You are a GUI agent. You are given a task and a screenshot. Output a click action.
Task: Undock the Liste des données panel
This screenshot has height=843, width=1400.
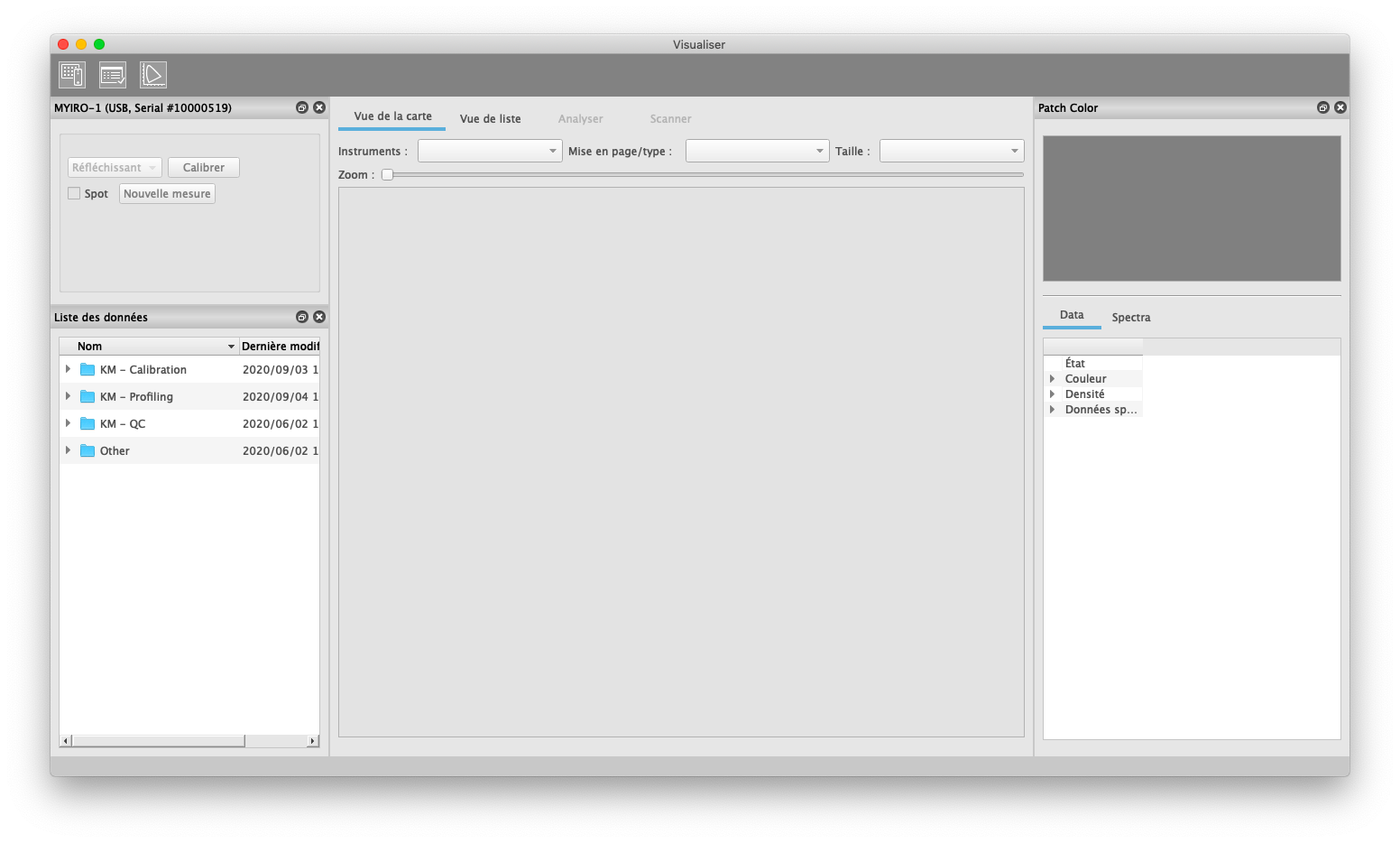click(x=302, y=317)
